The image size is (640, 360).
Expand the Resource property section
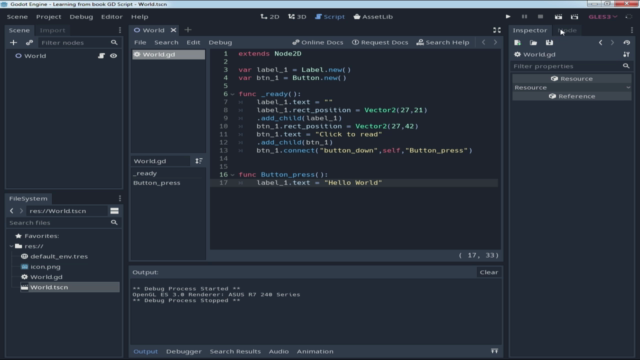click(x=572, y=88)
